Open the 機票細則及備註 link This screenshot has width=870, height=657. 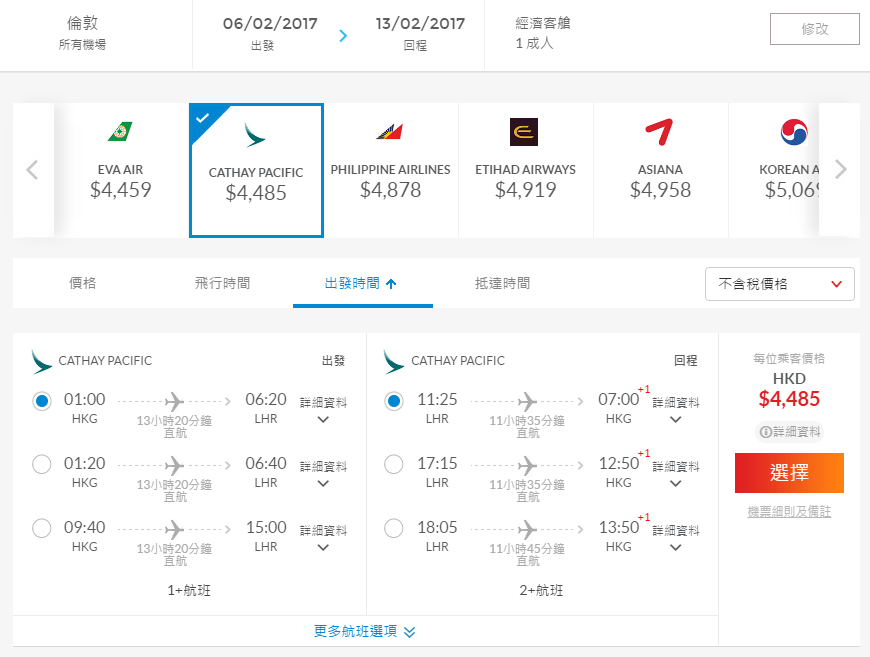(x=789, y=512)
